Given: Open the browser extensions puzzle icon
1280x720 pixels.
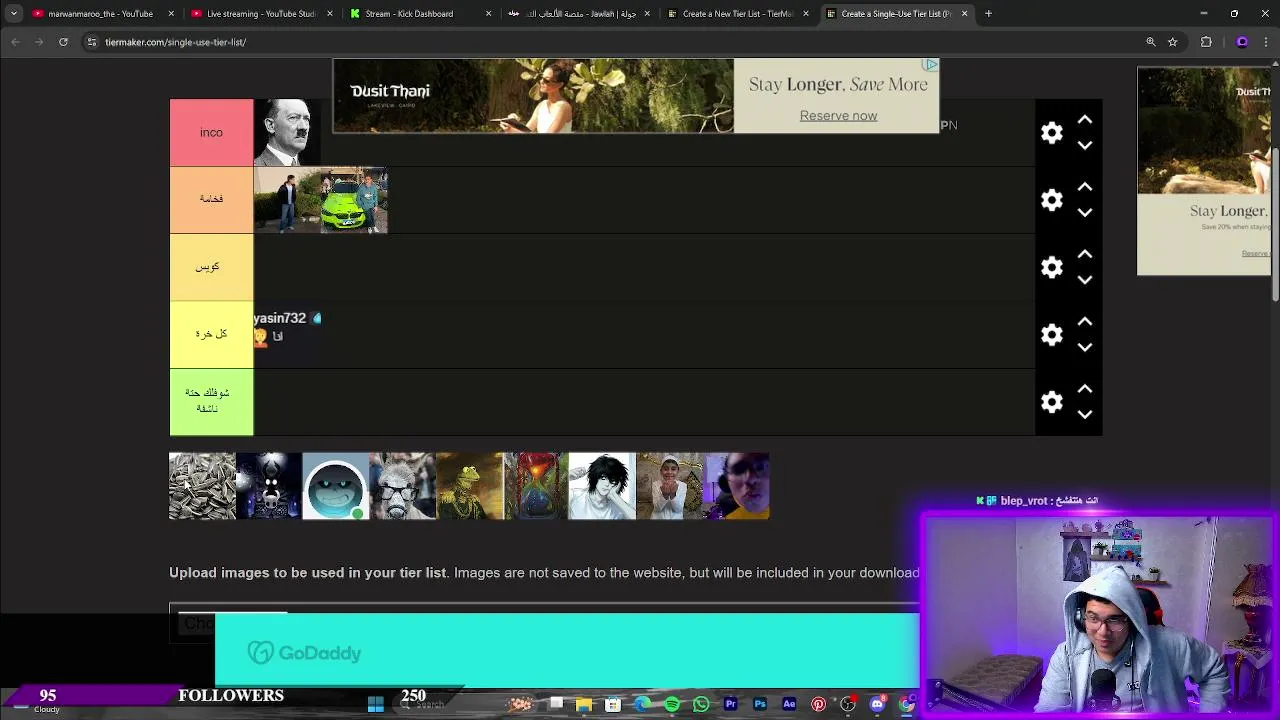Looking at the screenshot, I should point(1206,42).
